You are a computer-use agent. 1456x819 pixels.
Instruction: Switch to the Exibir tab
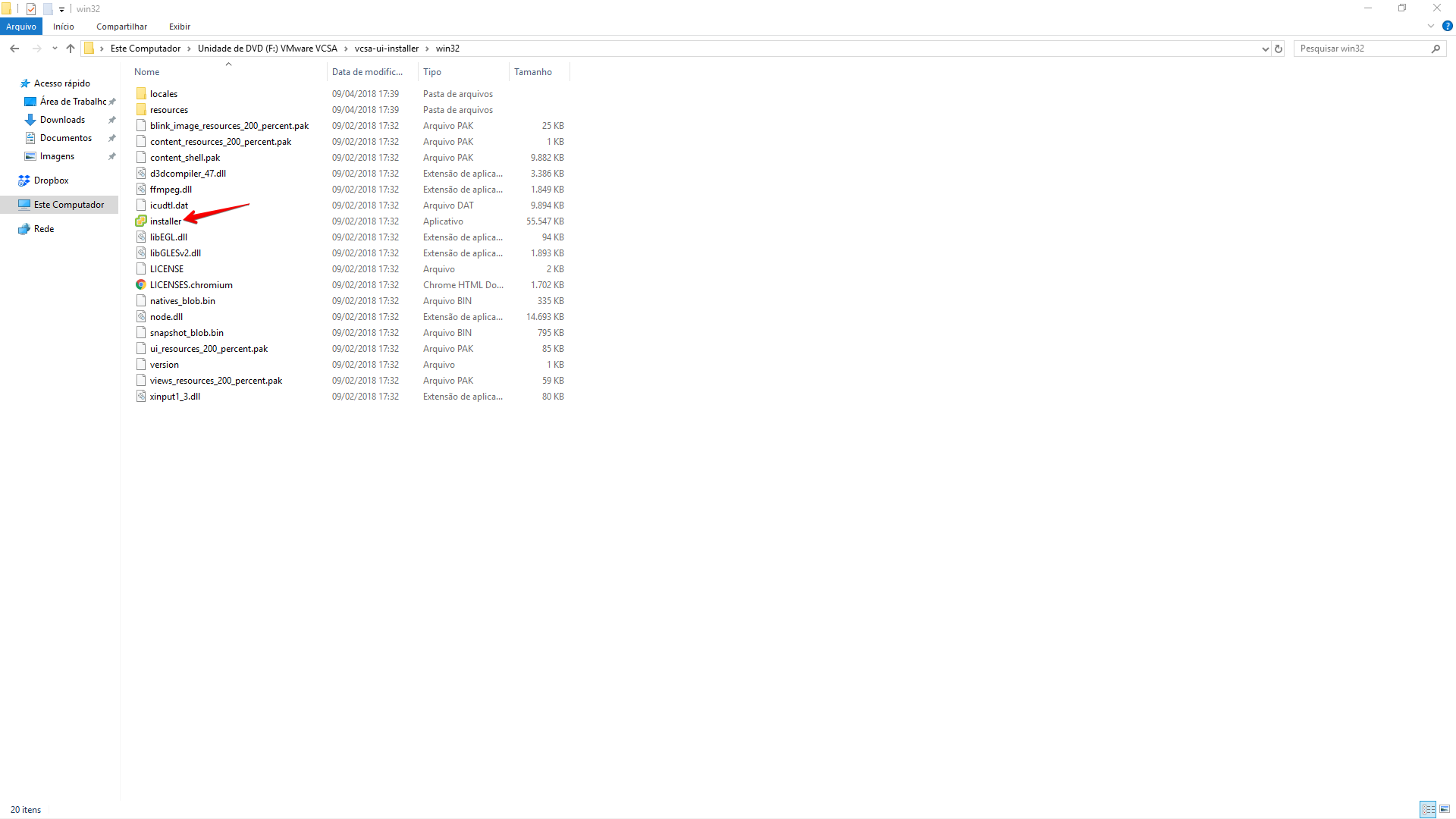pyautogui.click(x=179, y=27)
